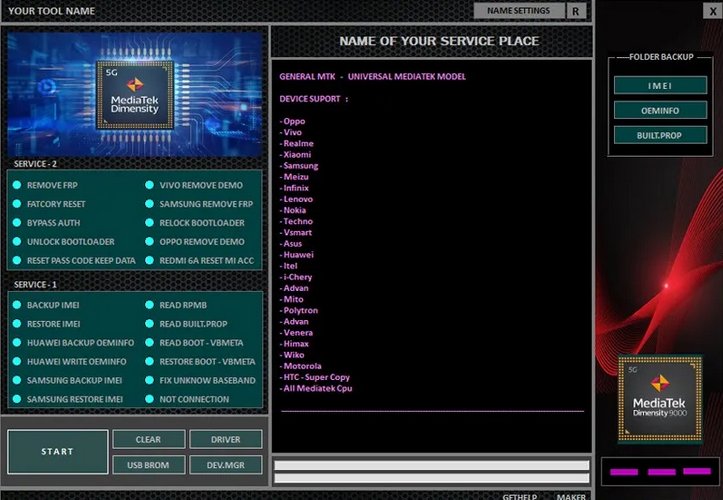Click the MAKER link
The image size is (723, 500).
571,496
